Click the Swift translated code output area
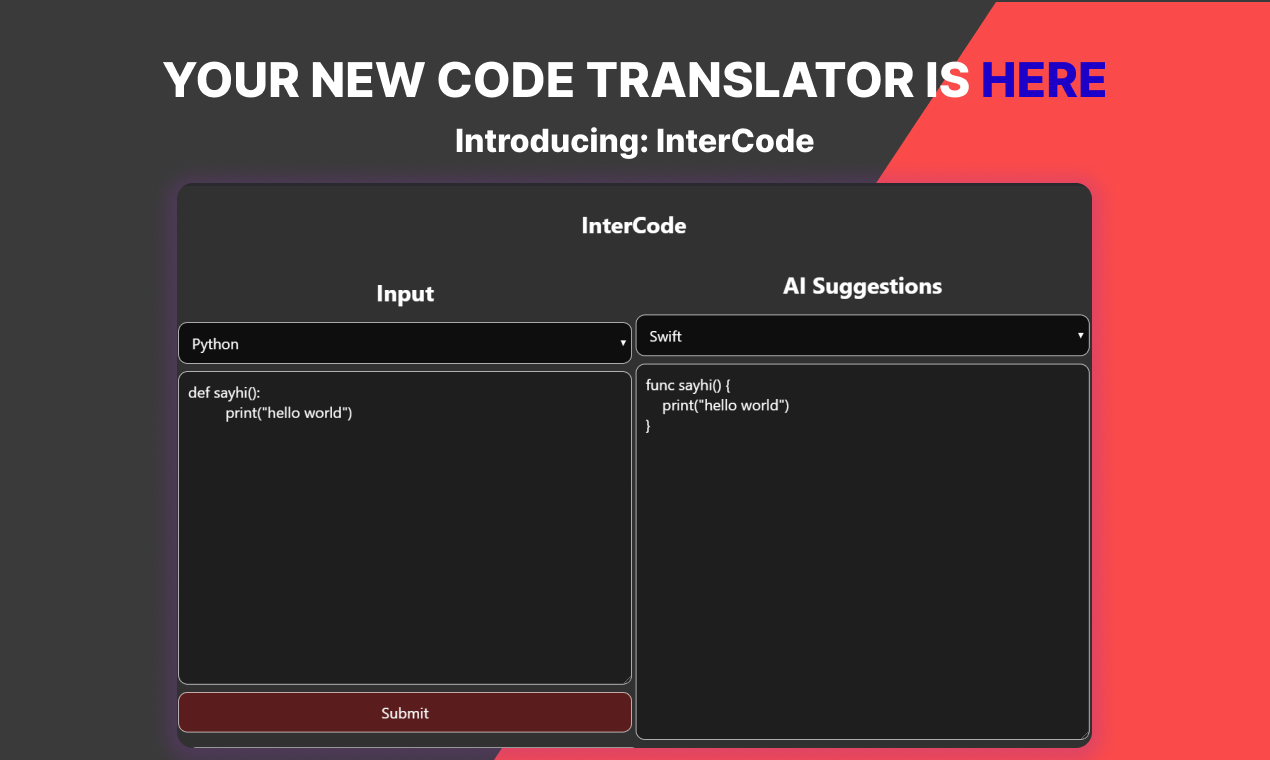The image size is (1270, 760). (x=860, y=550)
